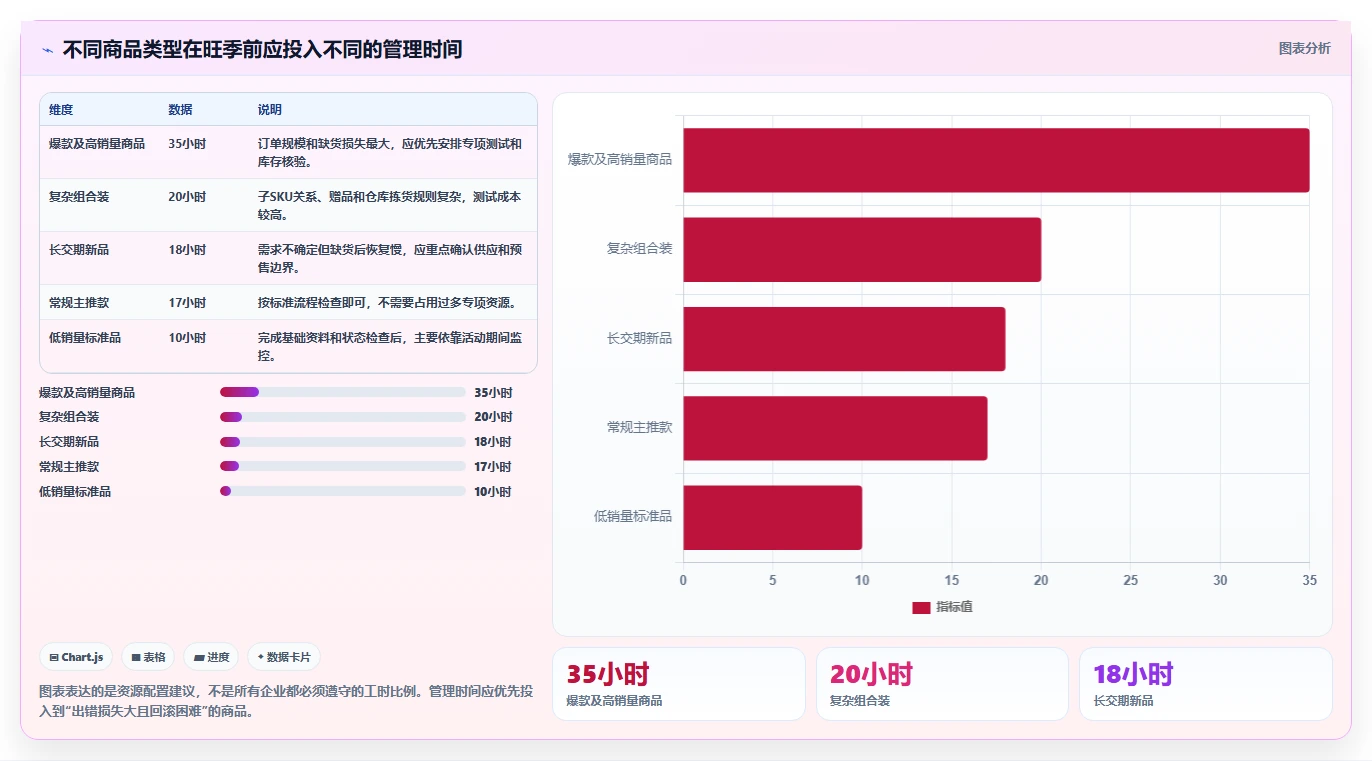Click the 常规主推款 progress bar
Screen dimensions: 1372x761
(x=343, y=466)
